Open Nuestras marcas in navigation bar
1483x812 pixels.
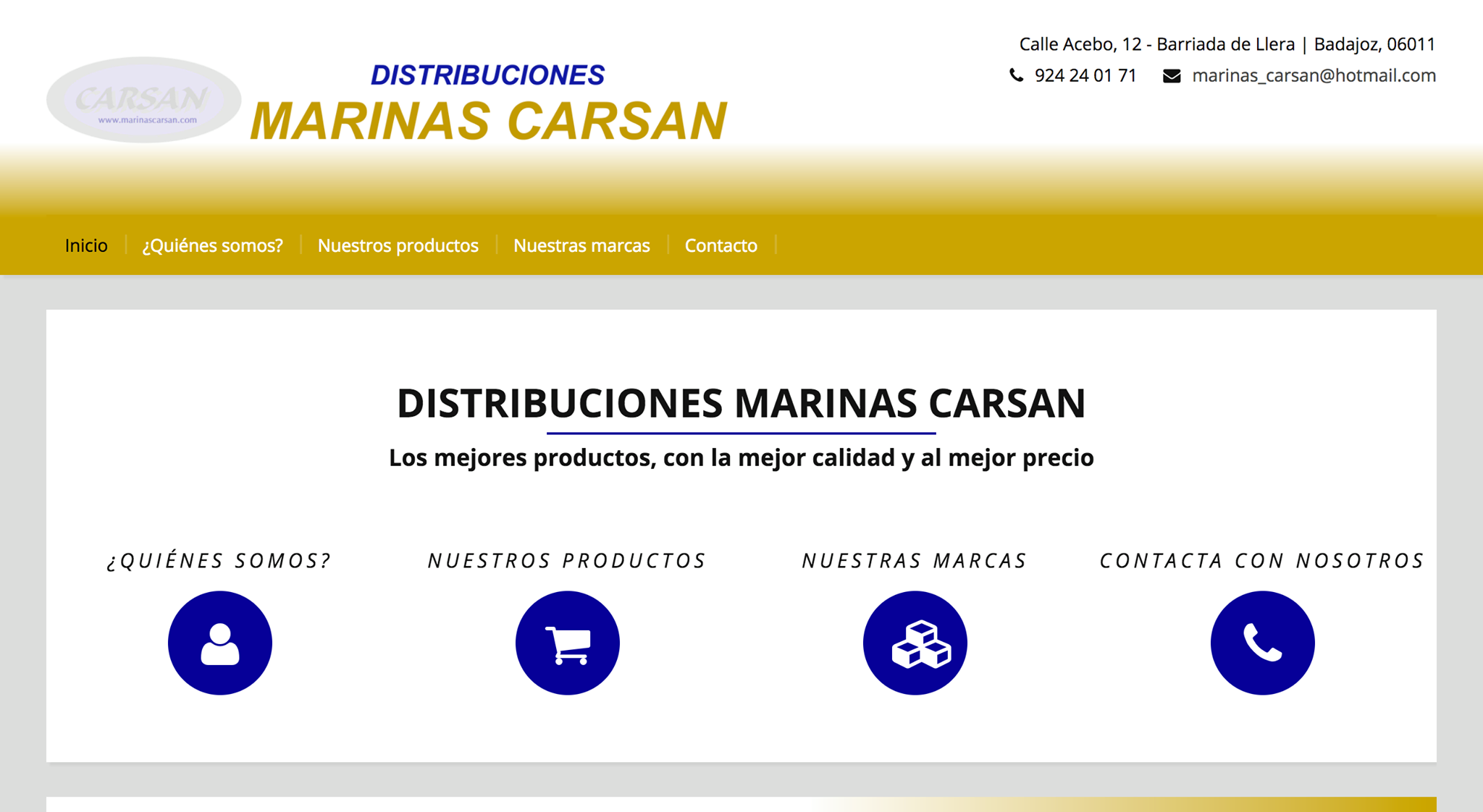pos(581,245)
